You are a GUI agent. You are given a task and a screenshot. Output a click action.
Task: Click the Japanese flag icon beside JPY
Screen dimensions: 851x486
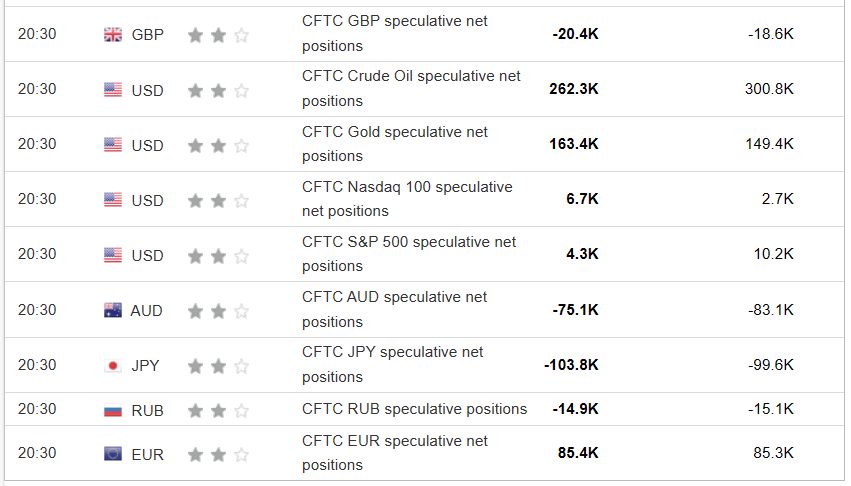pyautogui.click(x=113, y=366)
